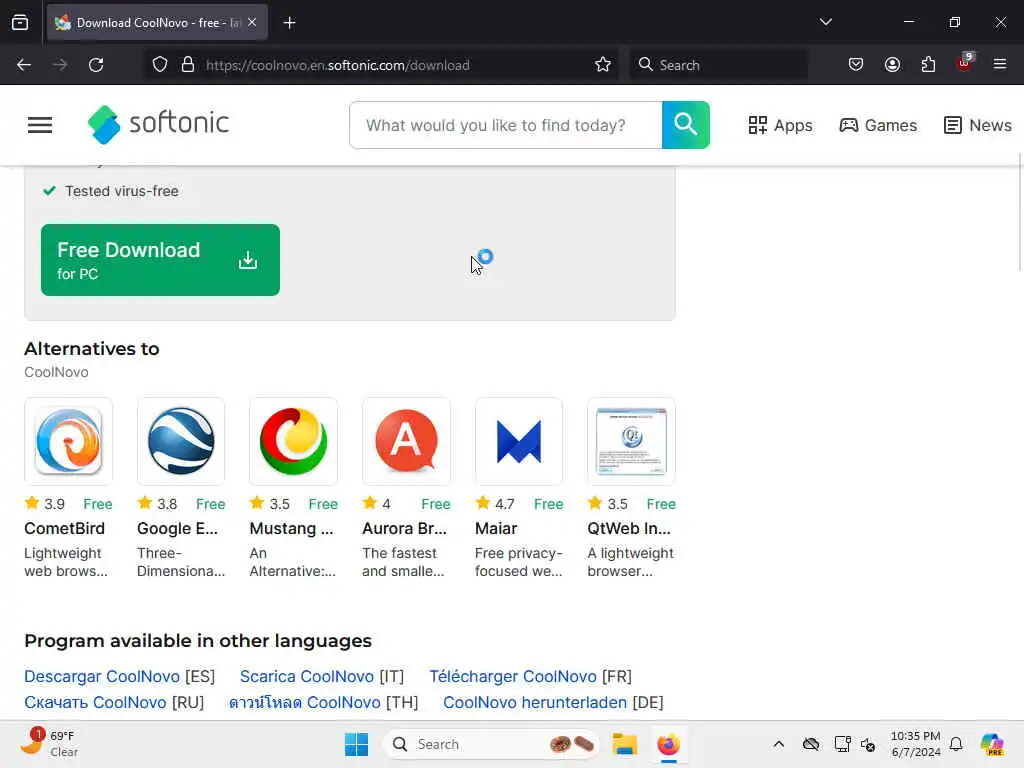Viewport: 1024px width, 768px height.
Task: Open the Firefox account icon
Action: (892, 65)
